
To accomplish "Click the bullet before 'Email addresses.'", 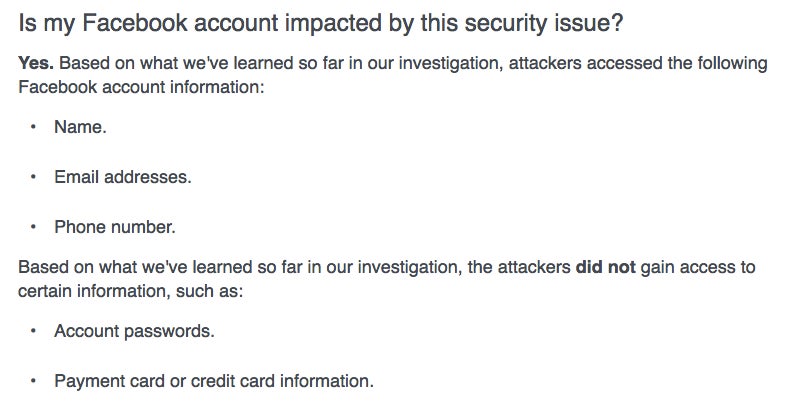I will 33,177.
